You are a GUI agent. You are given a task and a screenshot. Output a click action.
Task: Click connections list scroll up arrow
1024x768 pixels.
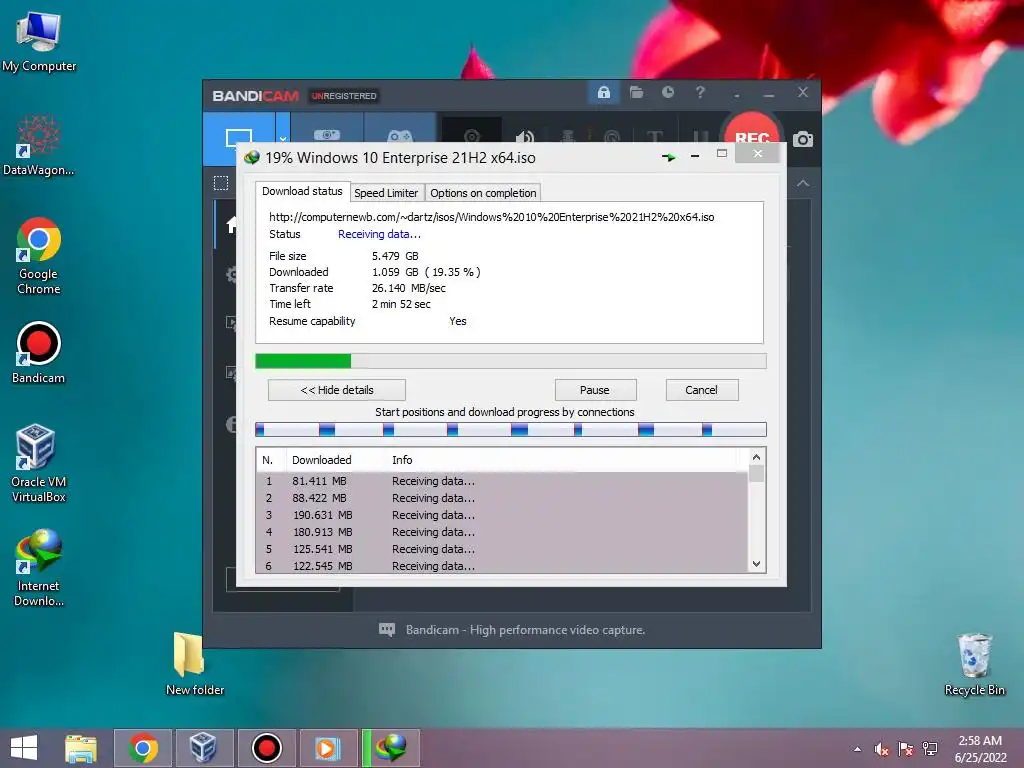756,457
